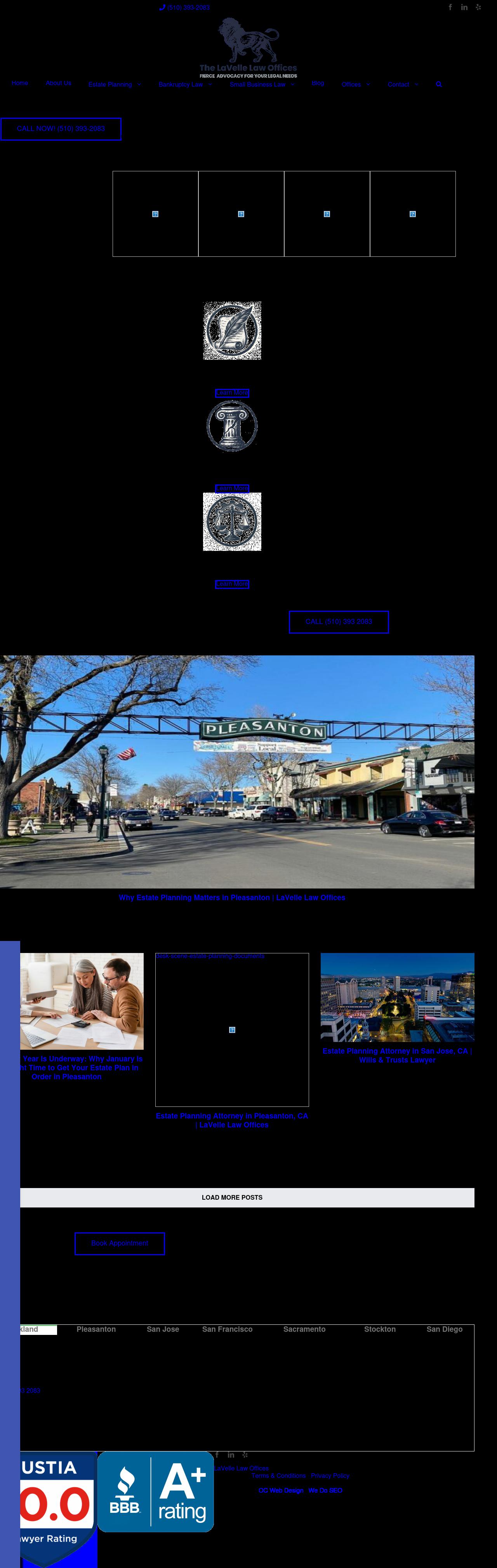Switch to the San Jose office tab
The width and height of the screenshot is (497, 1568).
coord(163,1329)
